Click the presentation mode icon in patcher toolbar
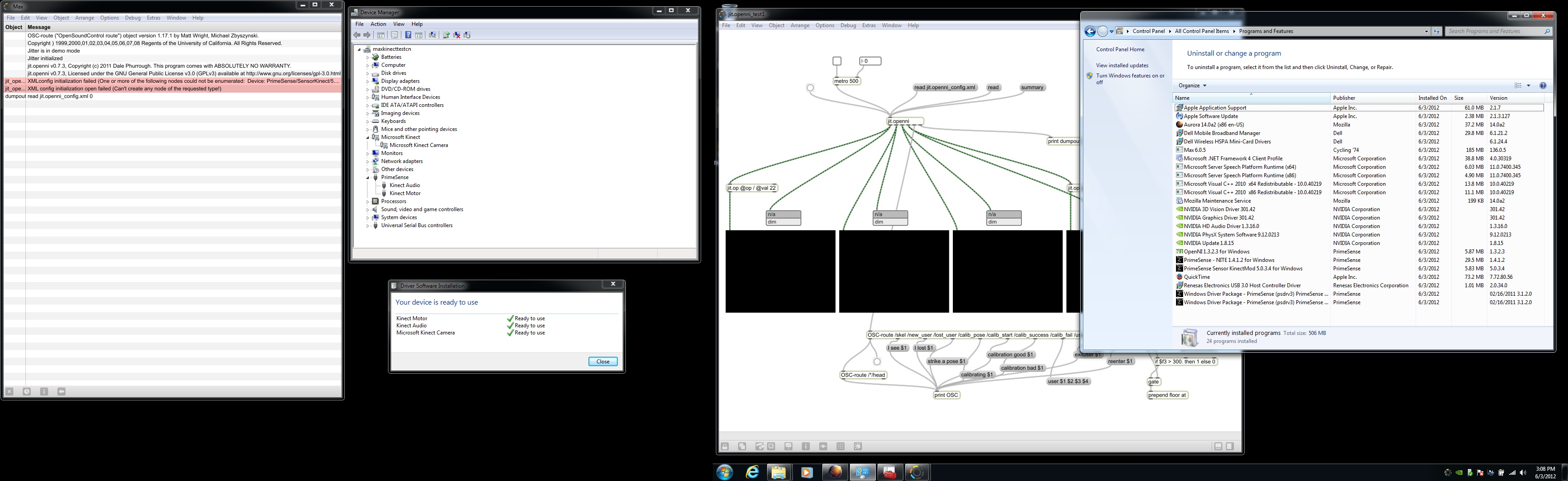 pyautogui.click(x=788, y=446)
